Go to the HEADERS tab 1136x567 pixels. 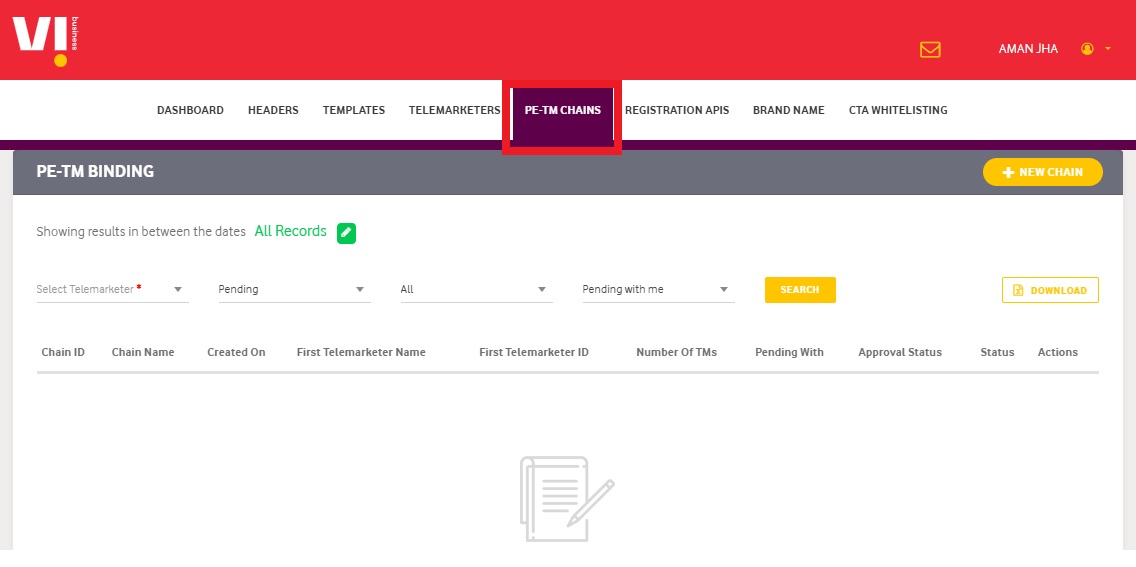(273, 111)
